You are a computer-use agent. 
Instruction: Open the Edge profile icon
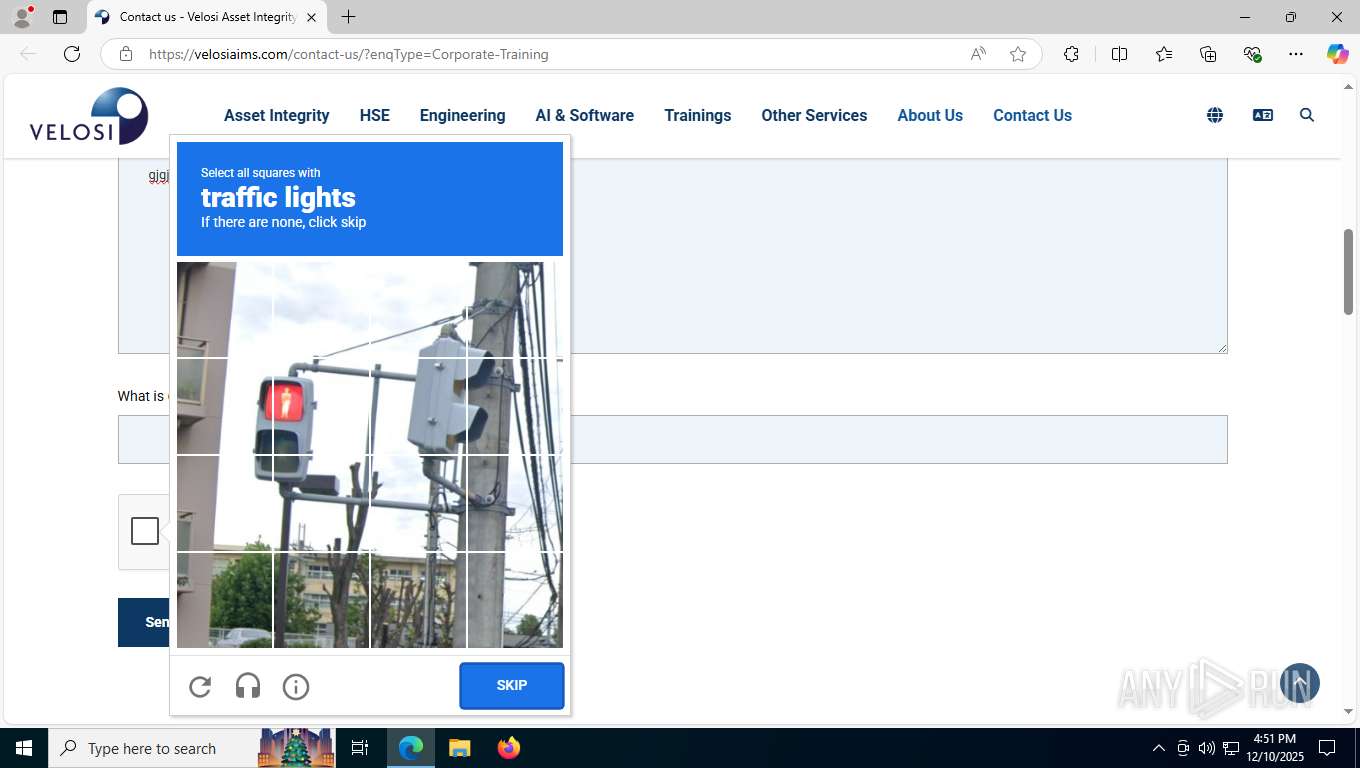22,17
